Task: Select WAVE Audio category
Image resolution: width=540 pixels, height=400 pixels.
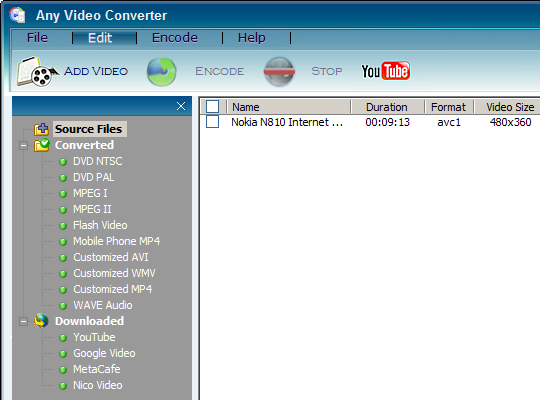Action: point(103,305)
